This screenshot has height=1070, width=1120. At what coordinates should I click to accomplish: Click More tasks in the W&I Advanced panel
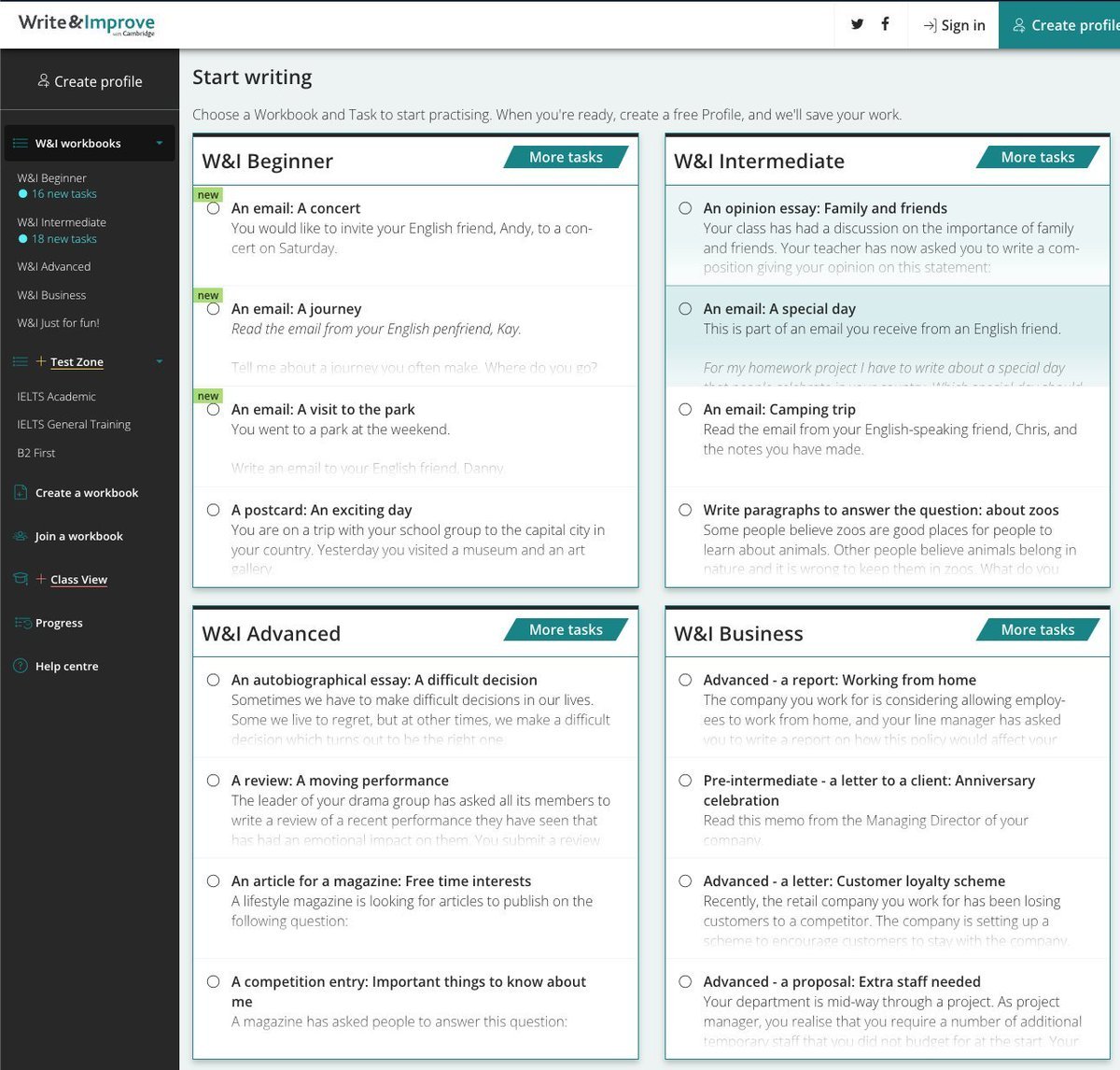tap(566, 629)
